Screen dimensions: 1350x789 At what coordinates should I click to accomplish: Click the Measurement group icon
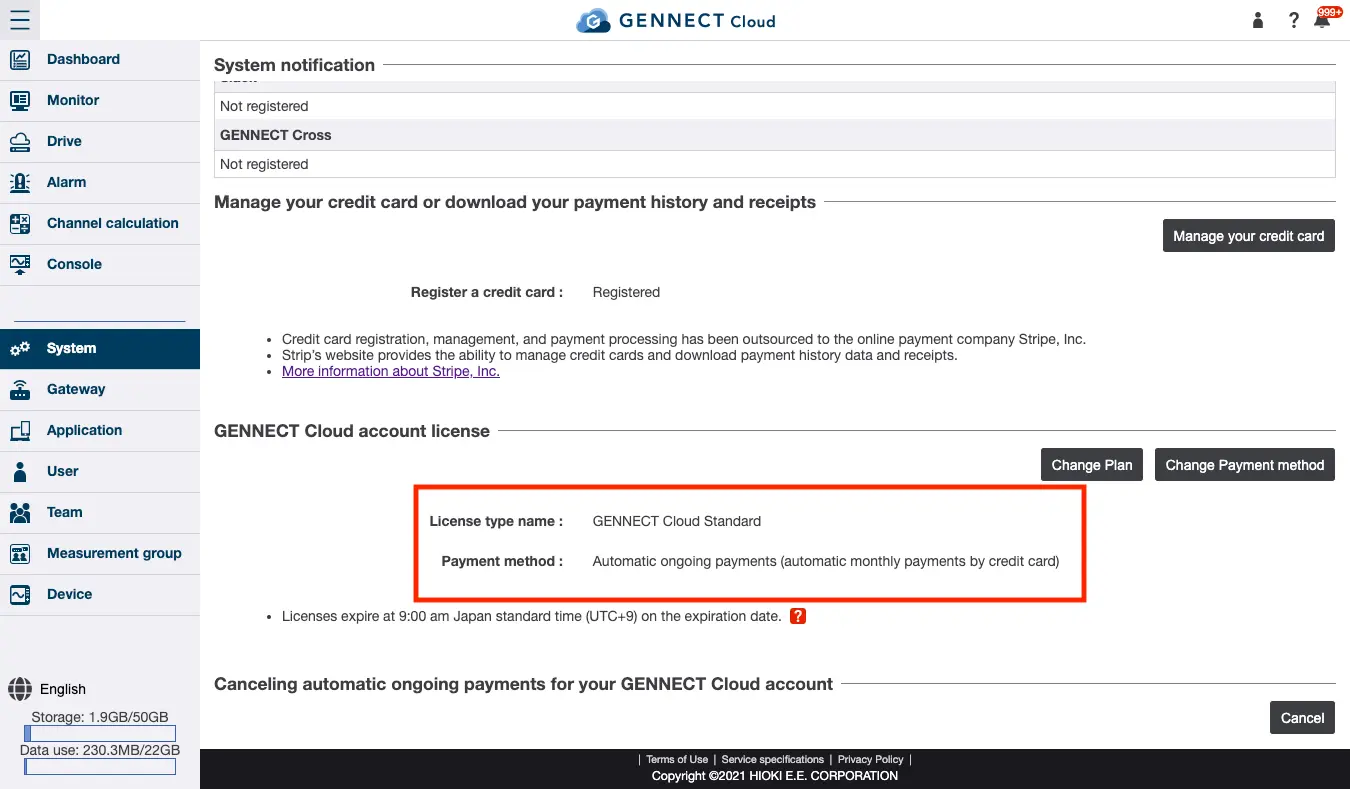point(20,554)
